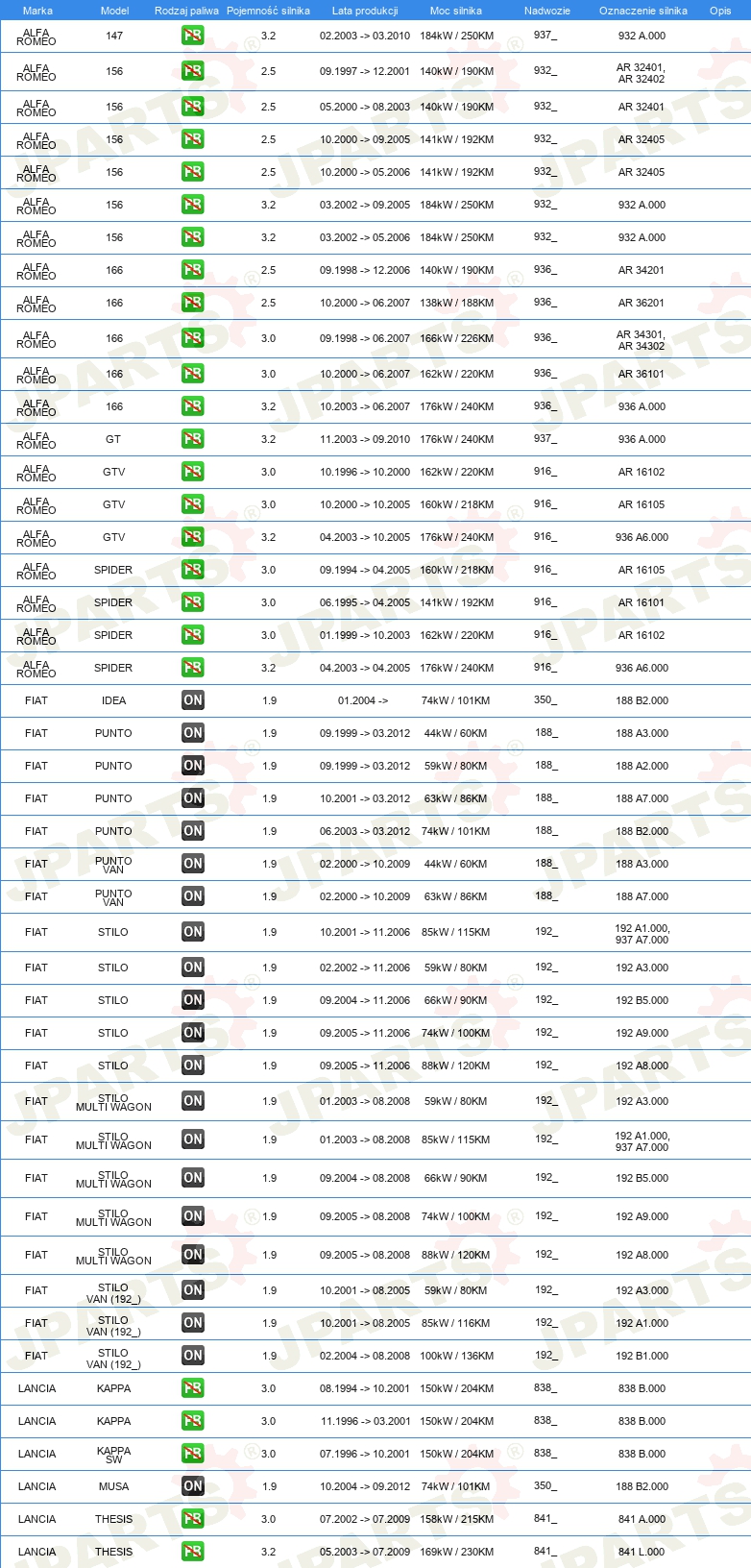Click the PB icon in GTV AR 16102 row
The width and height of the screenshot is (751, 1568).
click(x=193, y=472)
